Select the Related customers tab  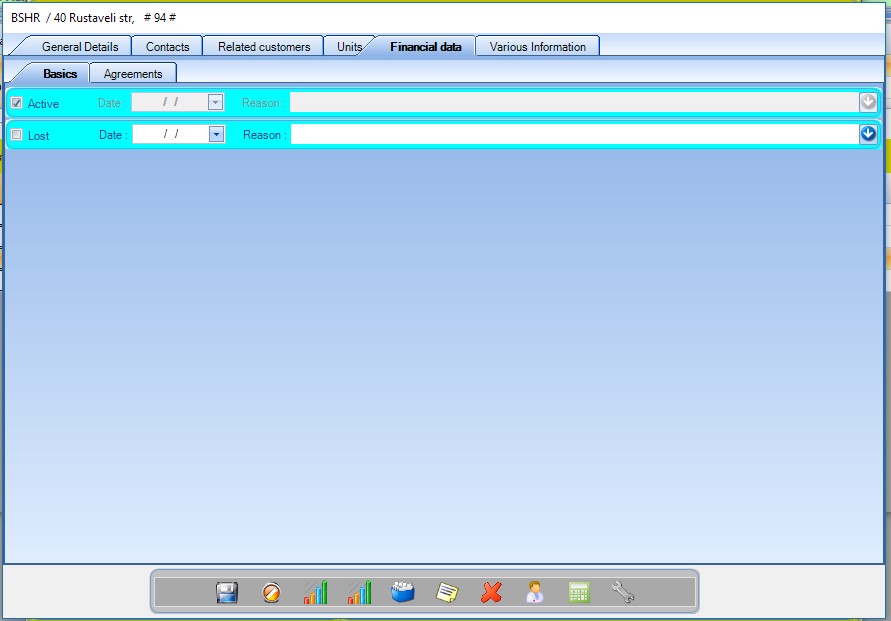[264, 47]
